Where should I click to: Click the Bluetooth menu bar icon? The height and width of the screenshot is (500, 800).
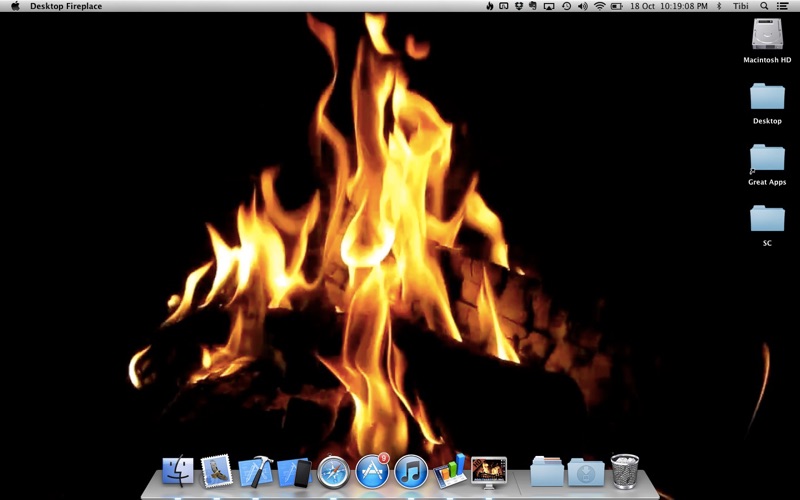pyautogui.click(x=719, y=6)
